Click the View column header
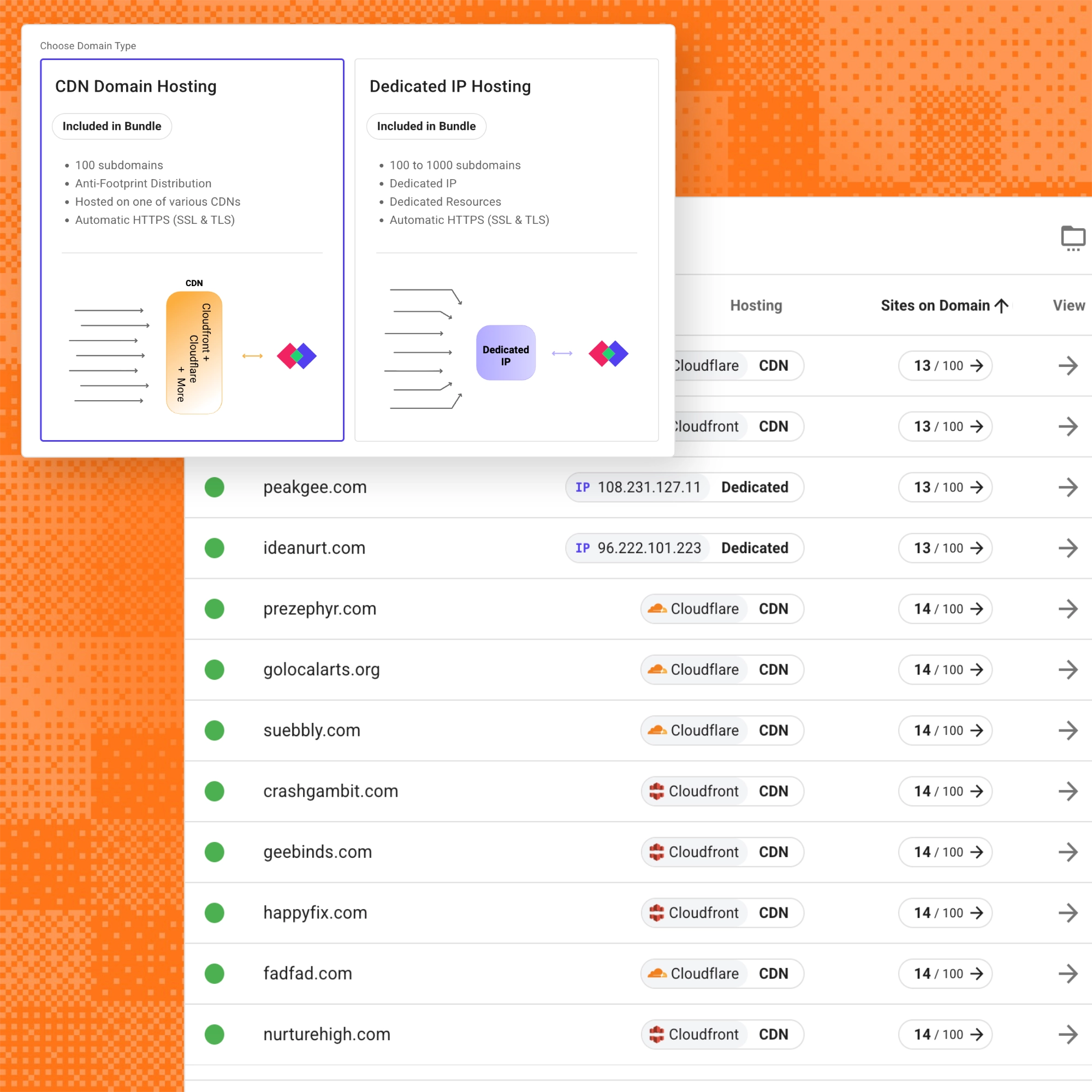 coord(1069,306)
